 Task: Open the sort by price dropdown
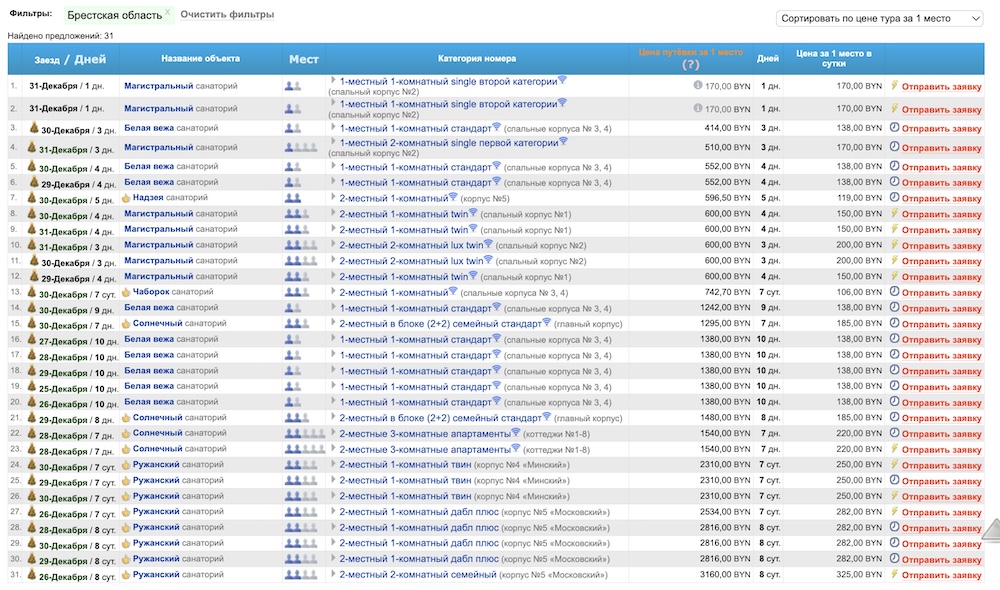point(880,18)
